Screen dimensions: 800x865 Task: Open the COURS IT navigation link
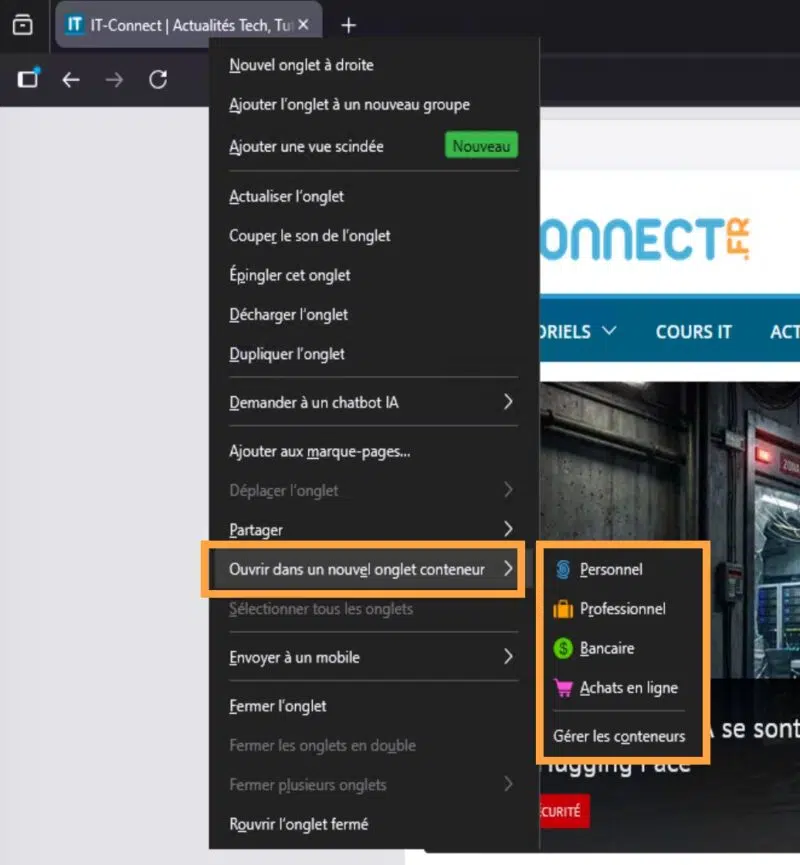pos(694,332)
